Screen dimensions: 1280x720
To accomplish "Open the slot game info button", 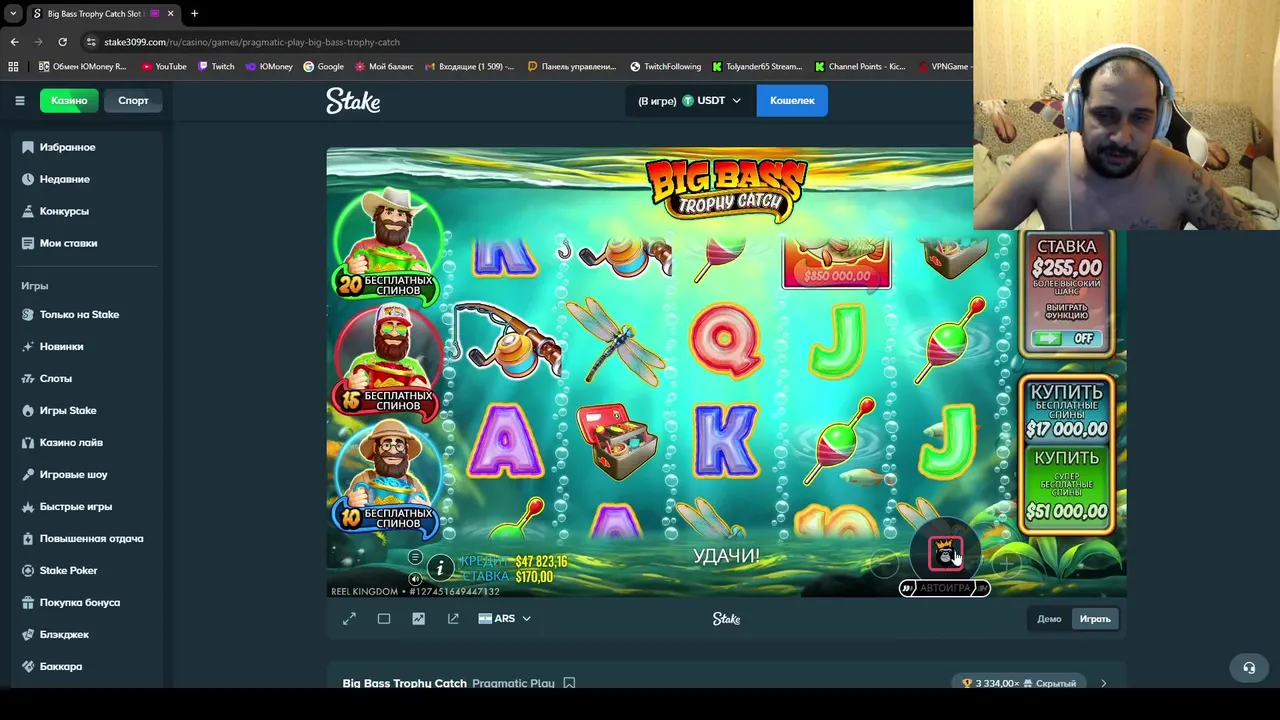I will pos(440,569).
